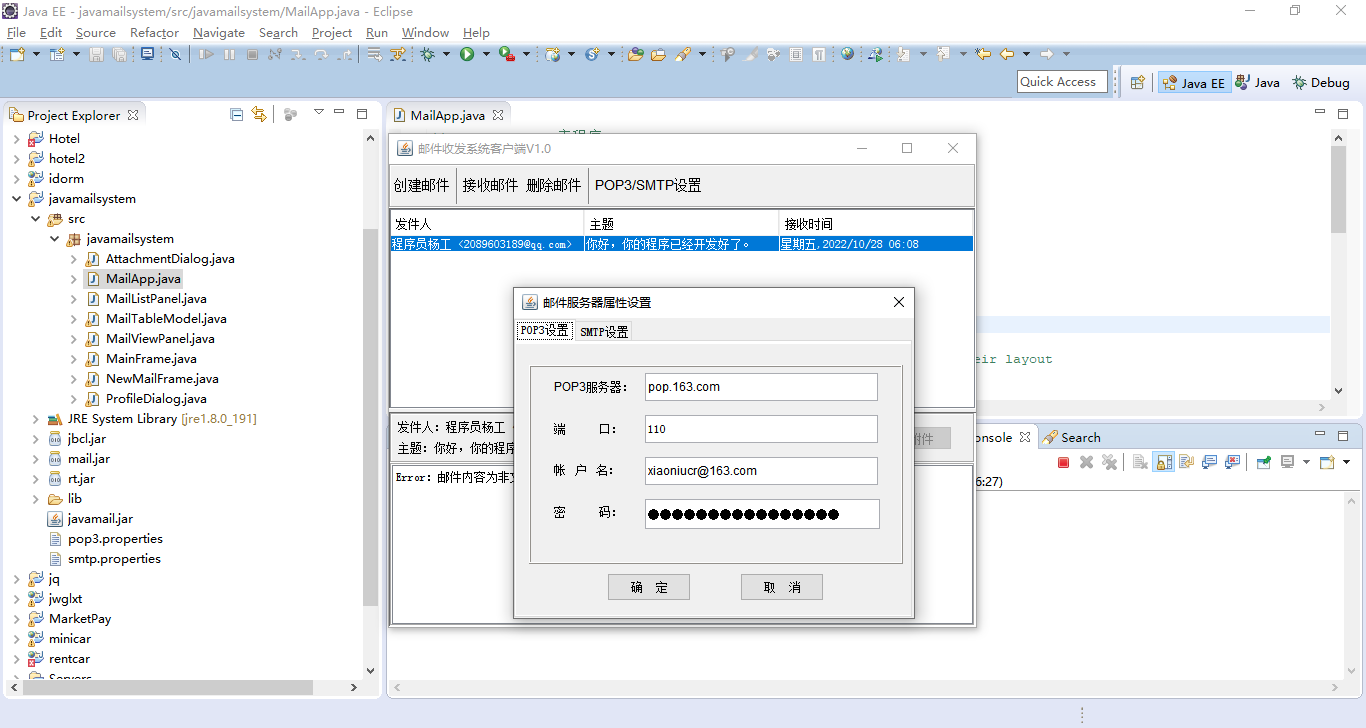Switch to the Search view tab
The width and height of the screenshot is (1366, 728).
point(1071,437)
